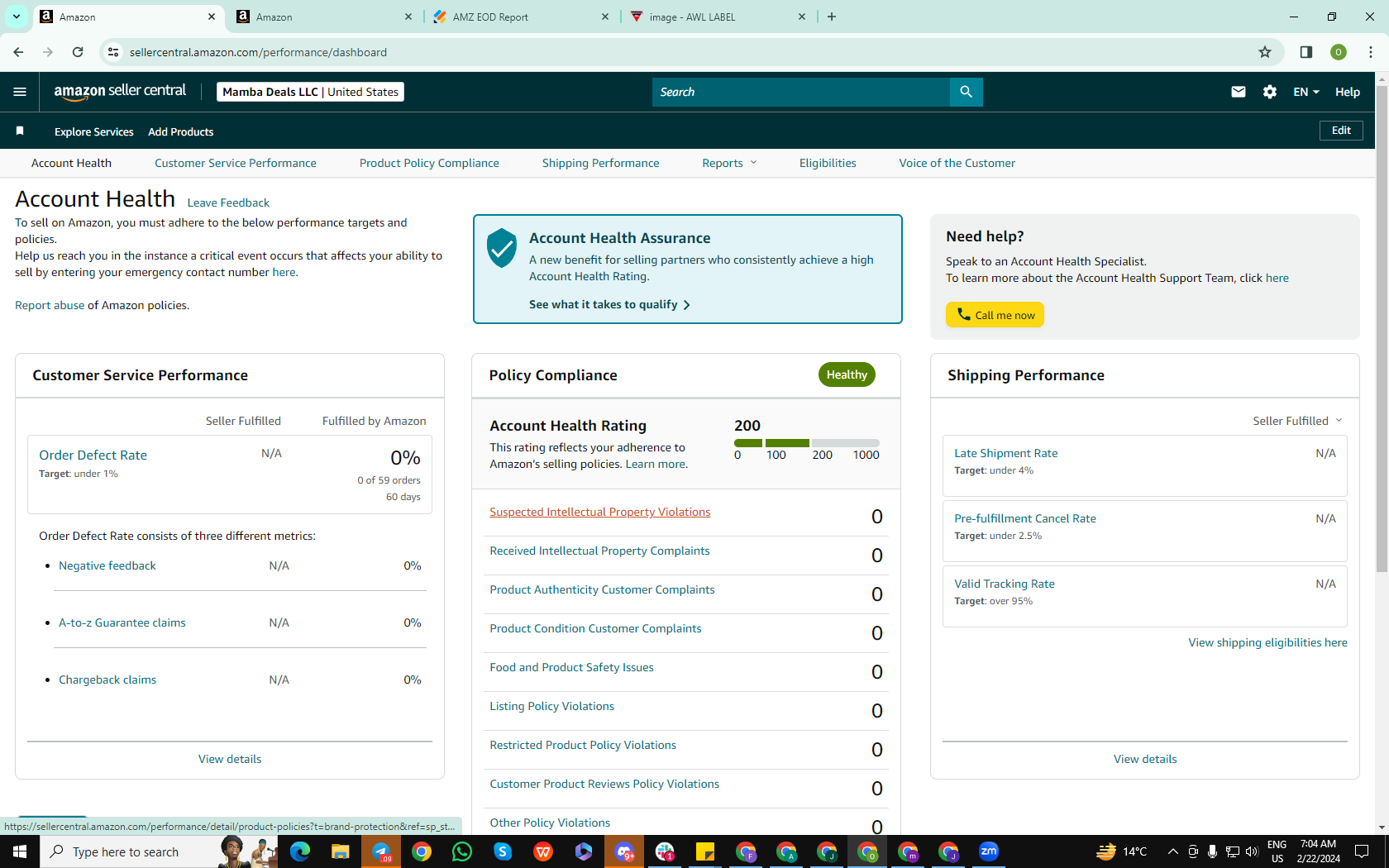Open the Chrome profile avatar
This screenshot has width=1389, height=868.
(1338, 52)
